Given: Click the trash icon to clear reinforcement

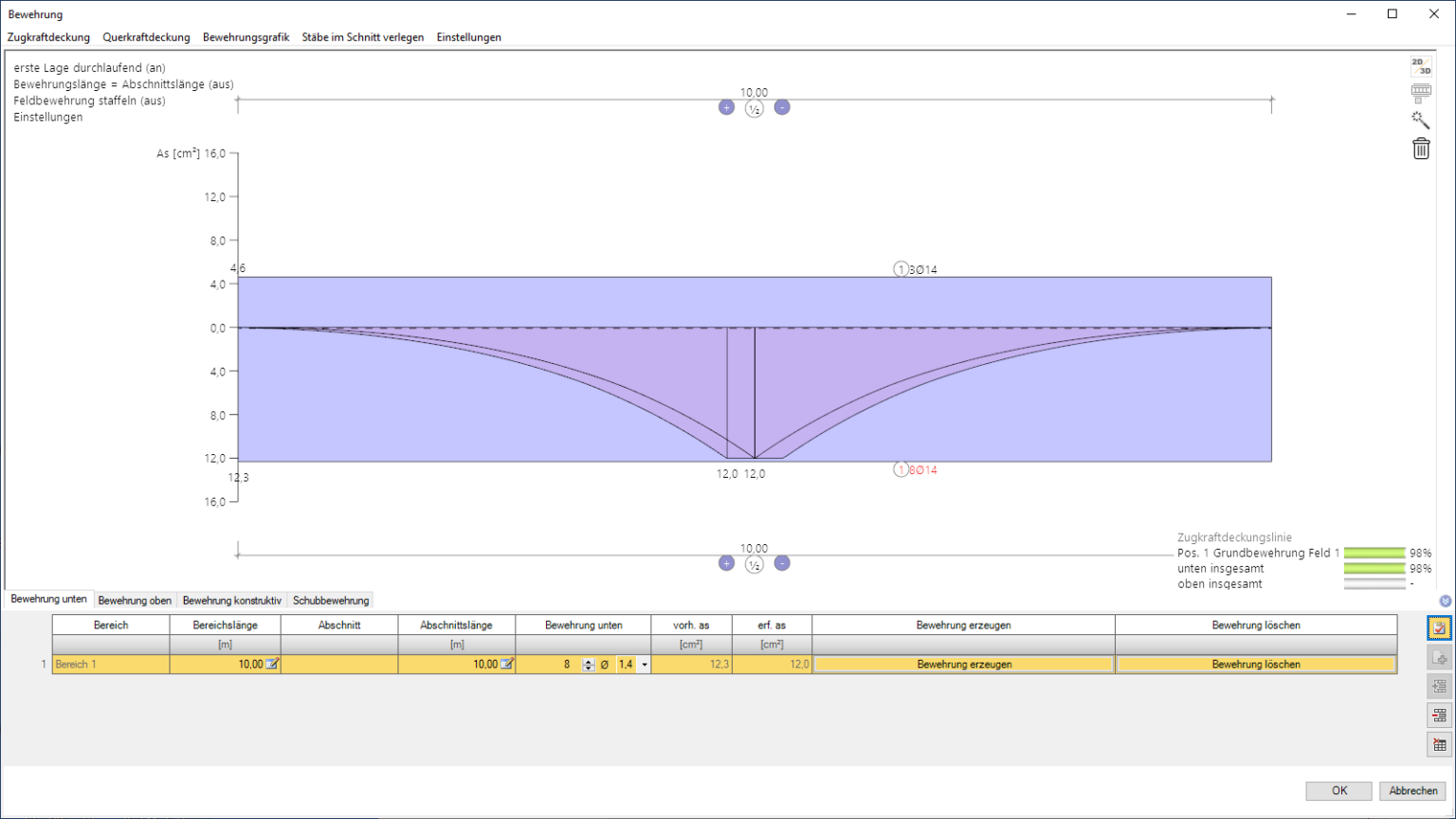Looking at the screenshot, I should click(x=1421, y=149).
